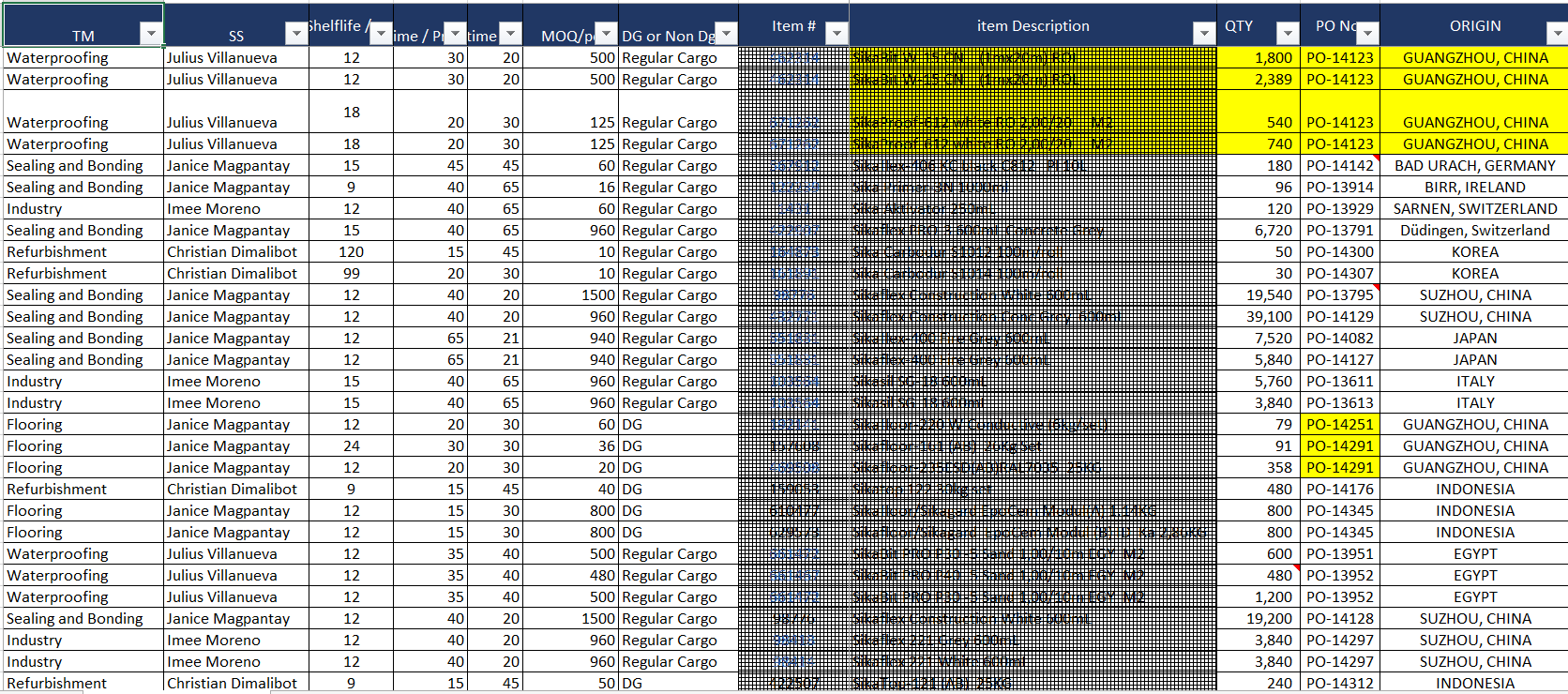Click the quantity cell 180
Viewport: 1568px width, 694px height.
pyautogui.click(x=1259, y=166)
